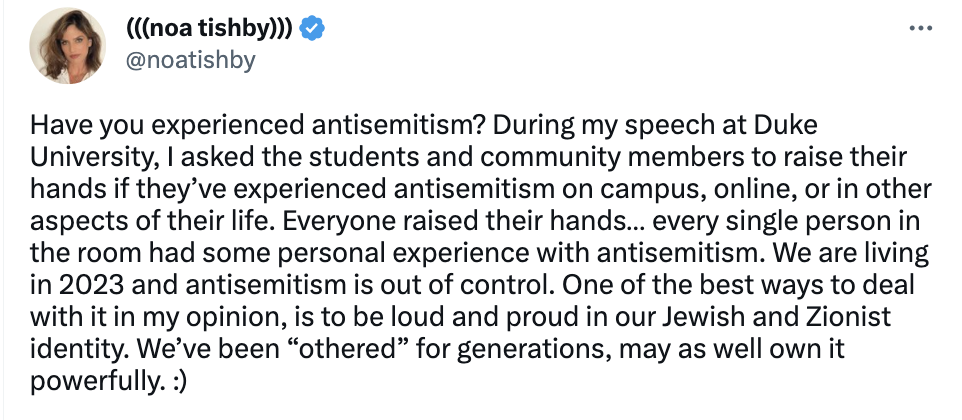Open Noa Tishby's profile photo
Screen dimensions: 962x420
tap(63, 50)
